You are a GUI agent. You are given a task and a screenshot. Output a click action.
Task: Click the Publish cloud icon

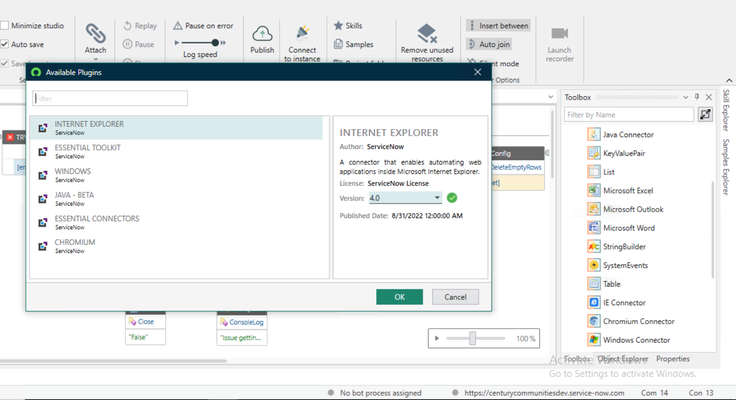click(x=262, y=34)
